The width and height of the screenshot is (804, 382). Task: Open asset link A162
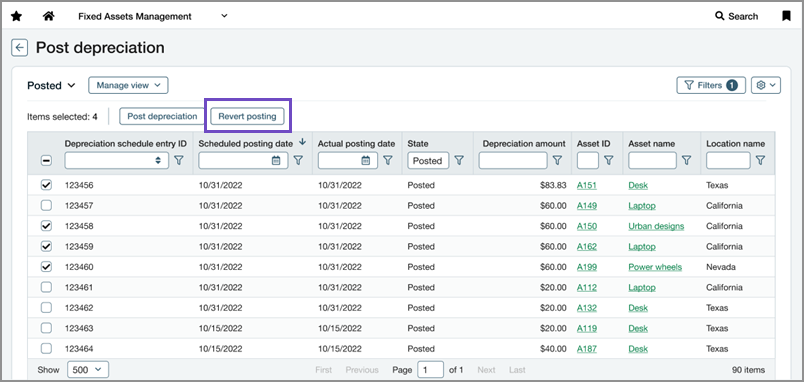587,247
